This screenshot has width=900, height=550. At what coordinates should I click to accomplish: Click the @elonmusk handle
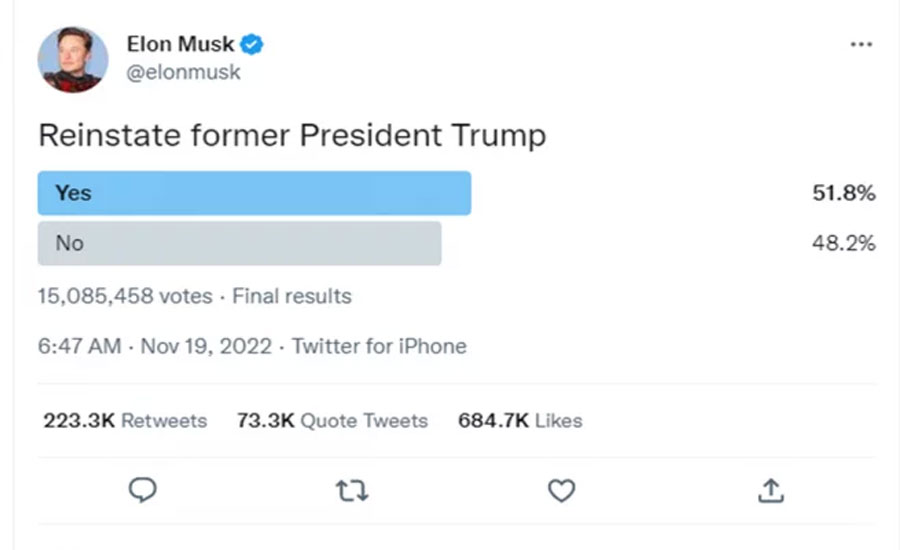[x=183, y=73]
